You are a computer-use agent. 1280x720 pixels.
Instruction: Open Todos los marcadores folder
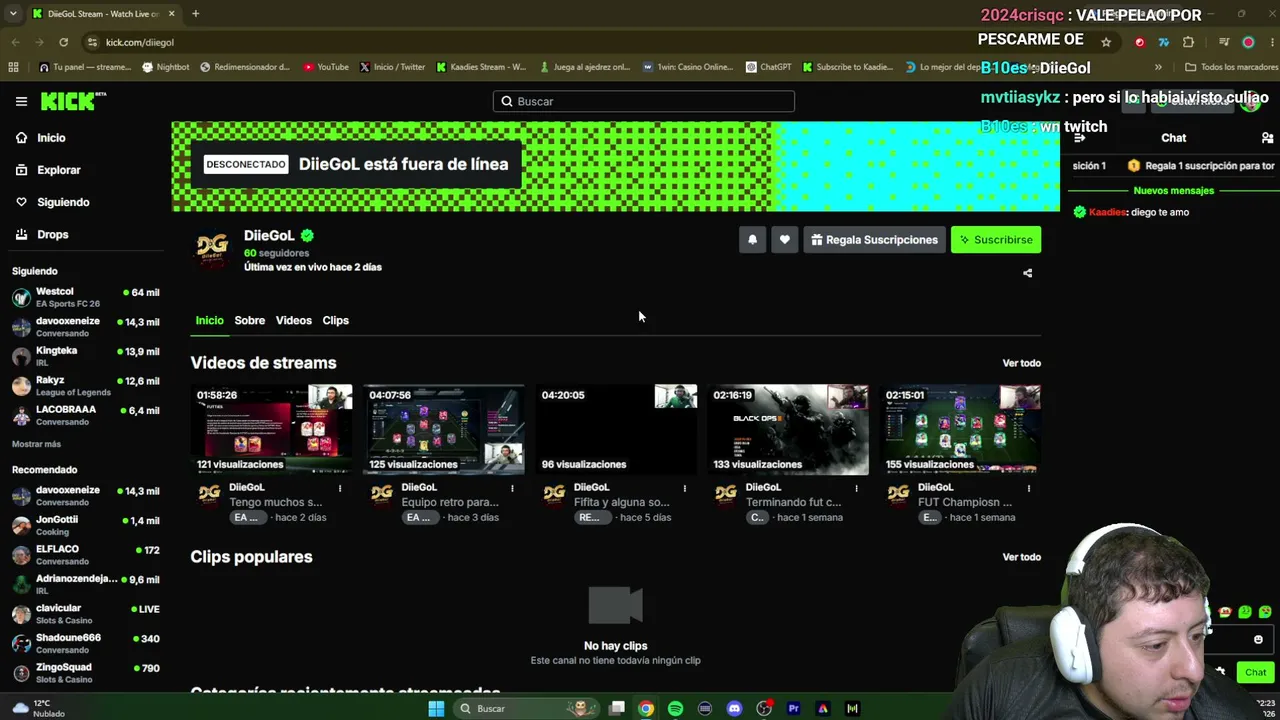[1231, 67]
